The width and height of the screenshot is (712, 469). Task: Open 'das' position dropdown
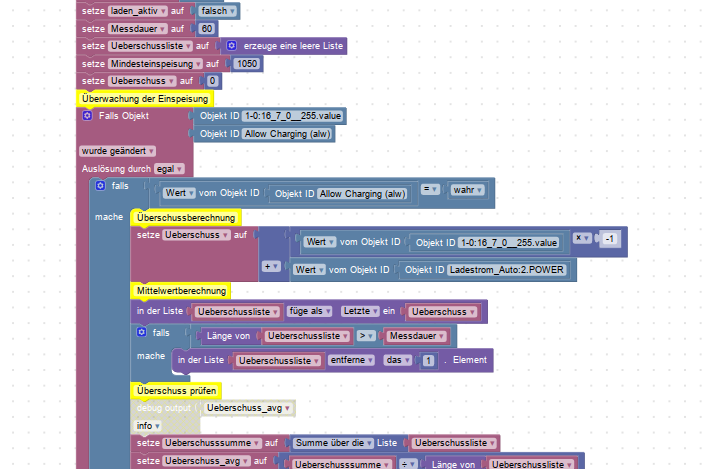pos(398,360)
